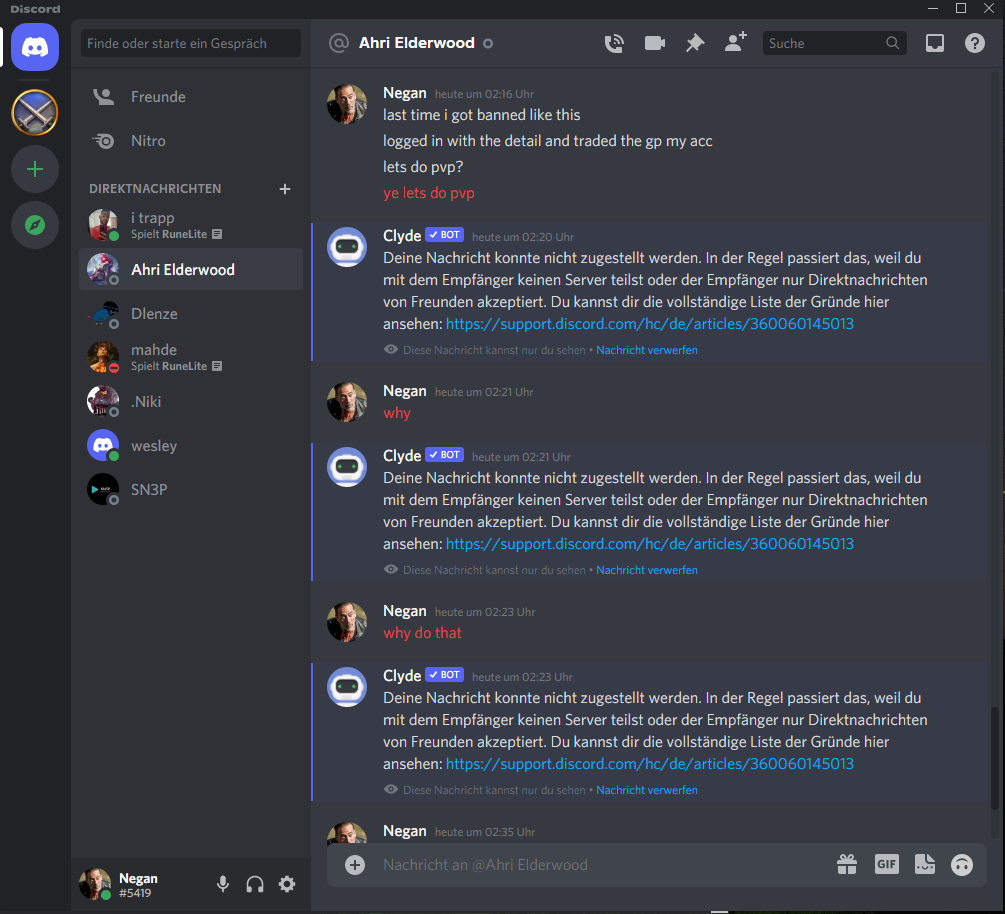1005x914 pixels.
Task: Dismiss 02:23 Clyde message via Nachricht verwerfen
Action: (647, 790)
